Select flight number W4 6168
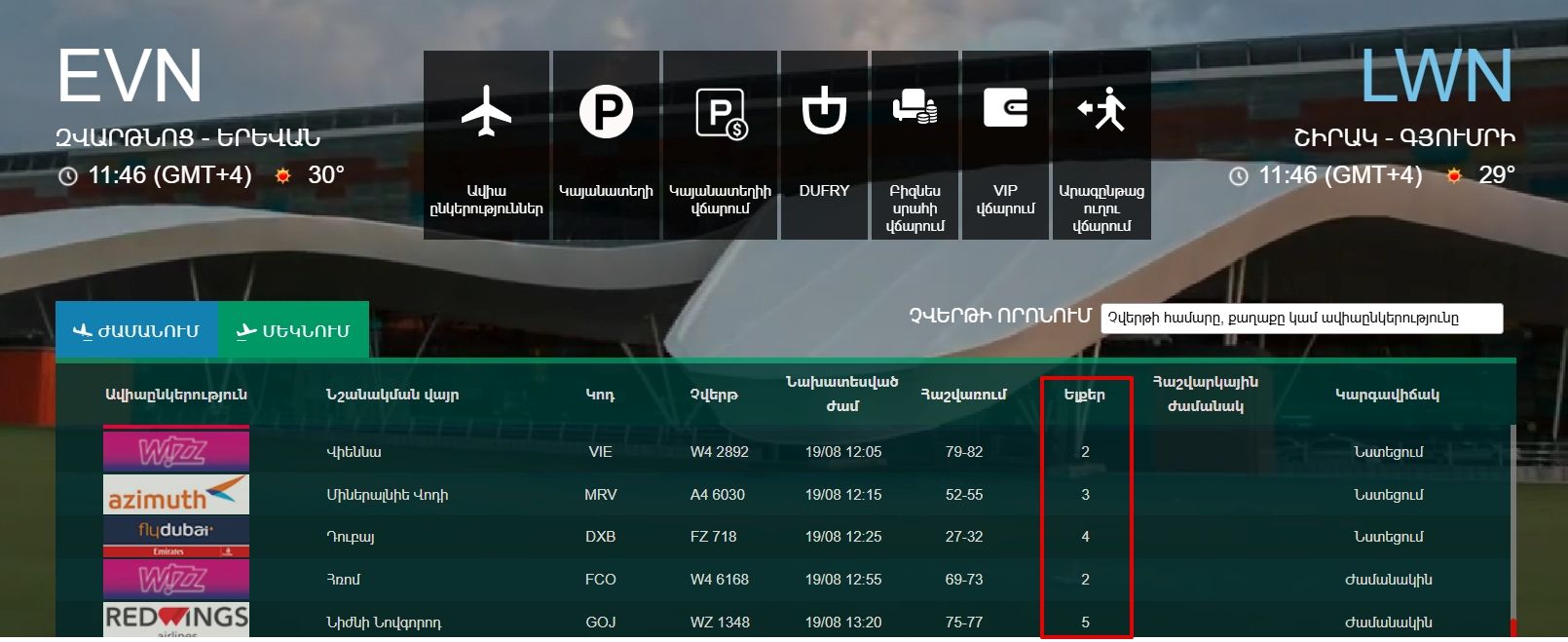The width and height of the screenshot is (1568, 642). coord(719,580)
